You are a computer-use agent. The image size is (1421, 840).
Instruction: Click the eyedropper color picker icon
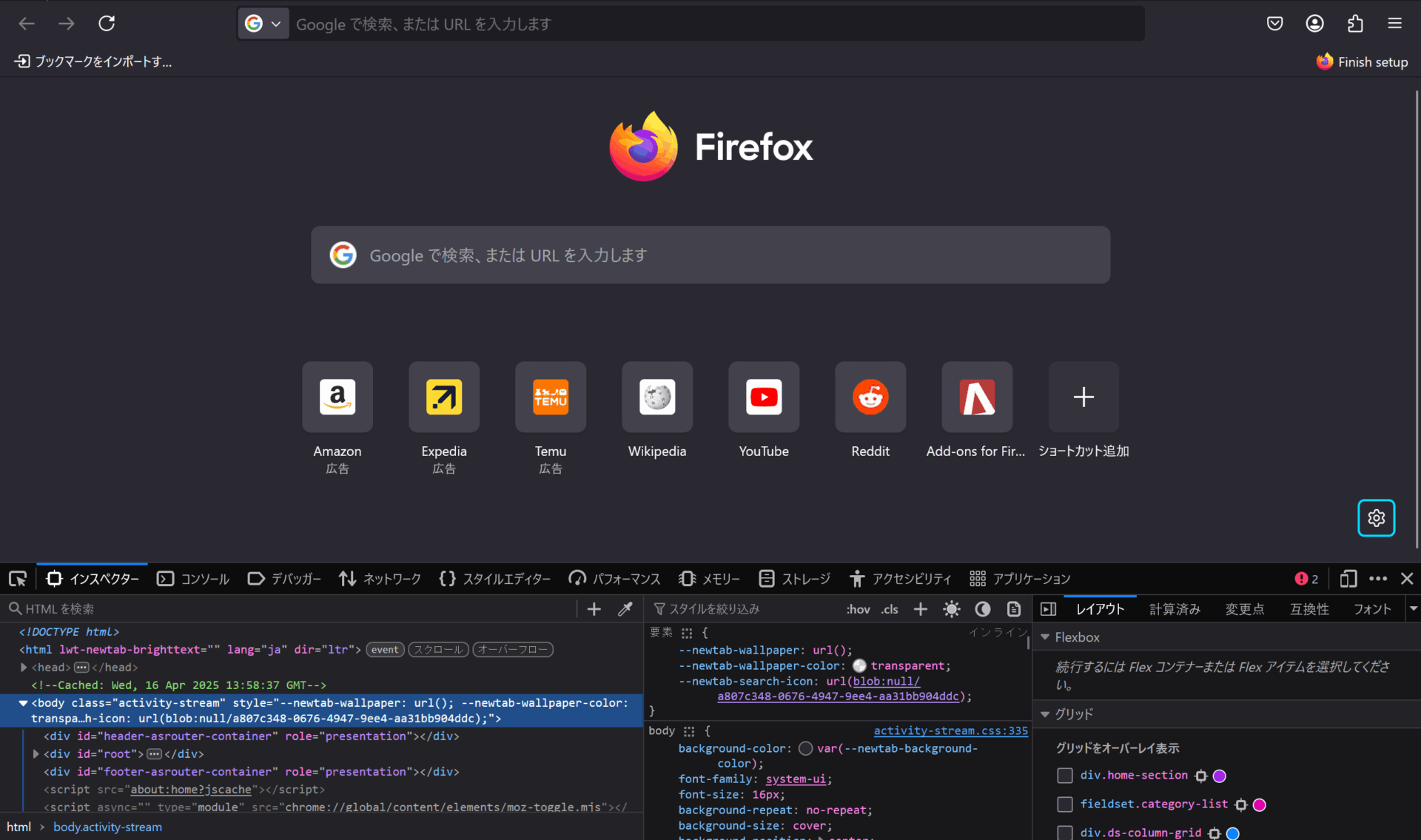pyautogui.click(x=625, y=608)
